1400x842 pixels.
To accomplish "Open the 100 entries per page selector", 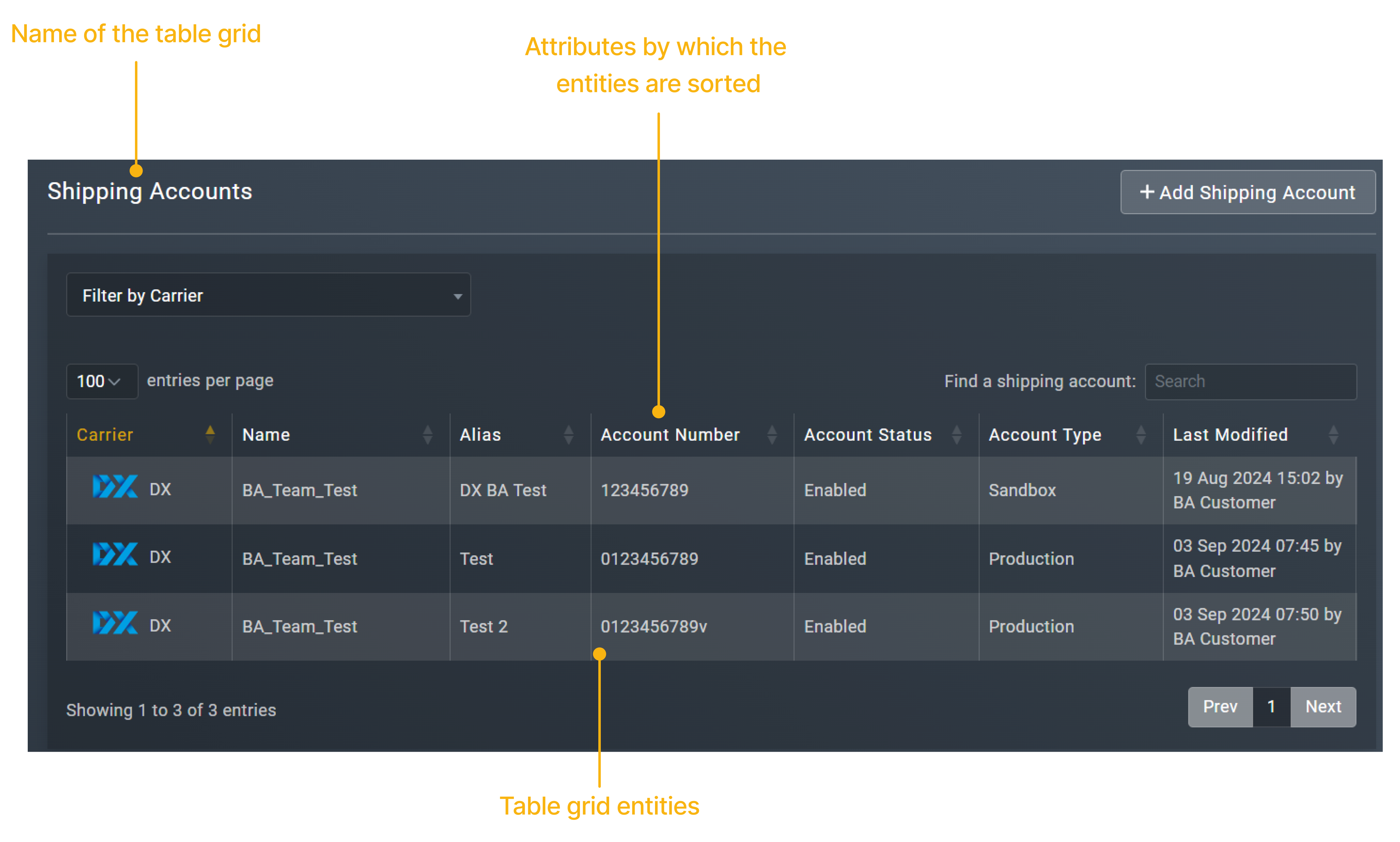I will (x=101, y=381).
